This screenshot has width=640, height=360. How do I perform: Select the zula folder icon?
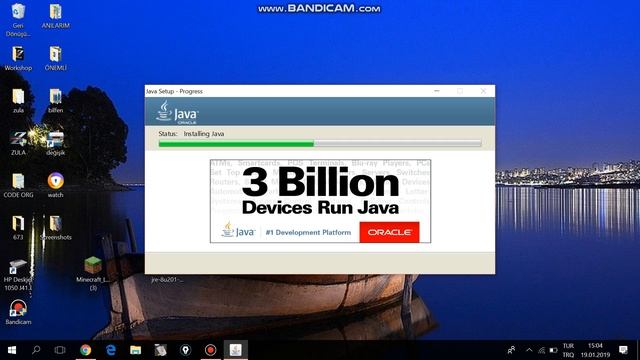(18, 101)
